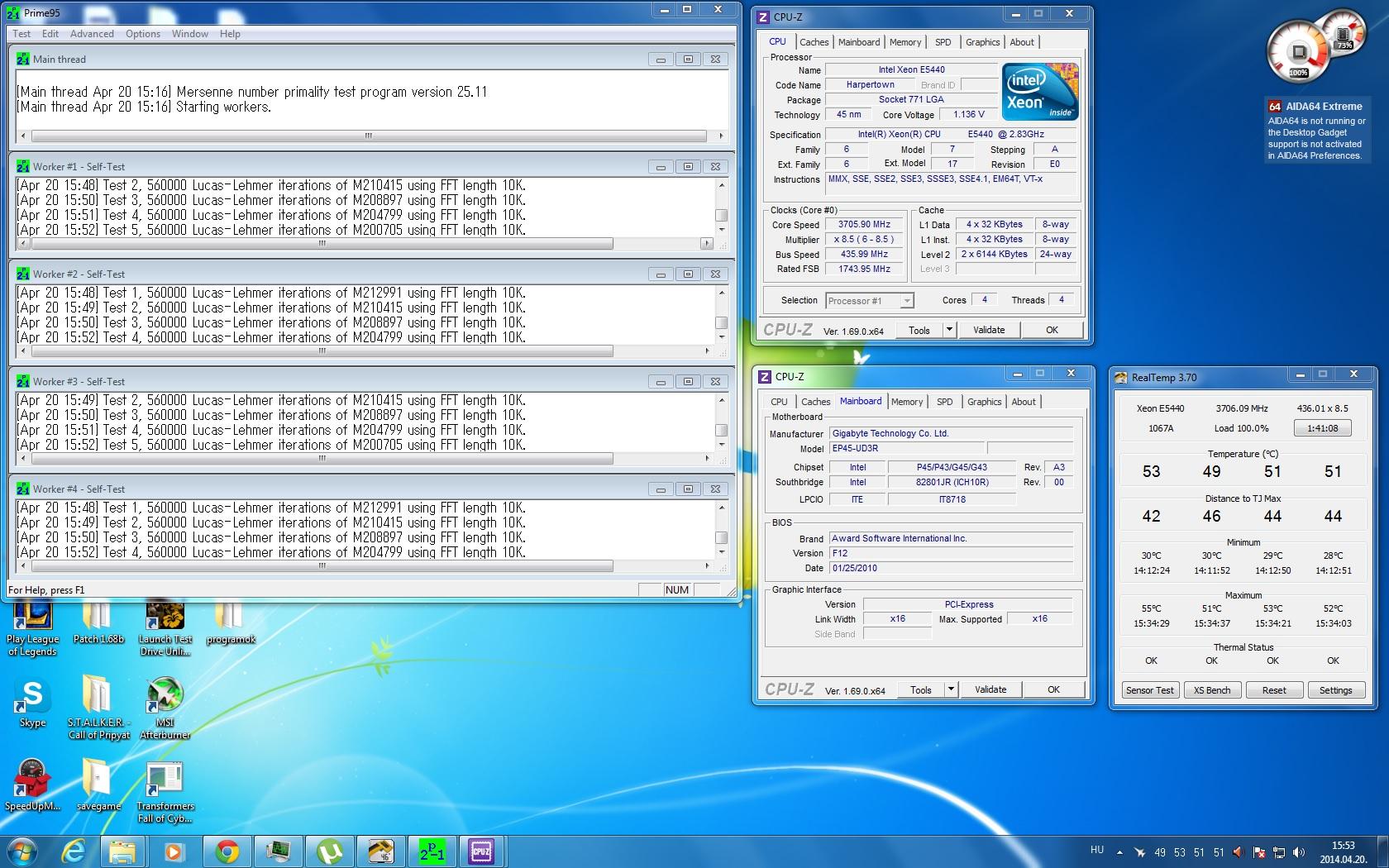Open the programok folder icon
Image resolution: width=1389 pixels, height=868 pixels.
231,623
